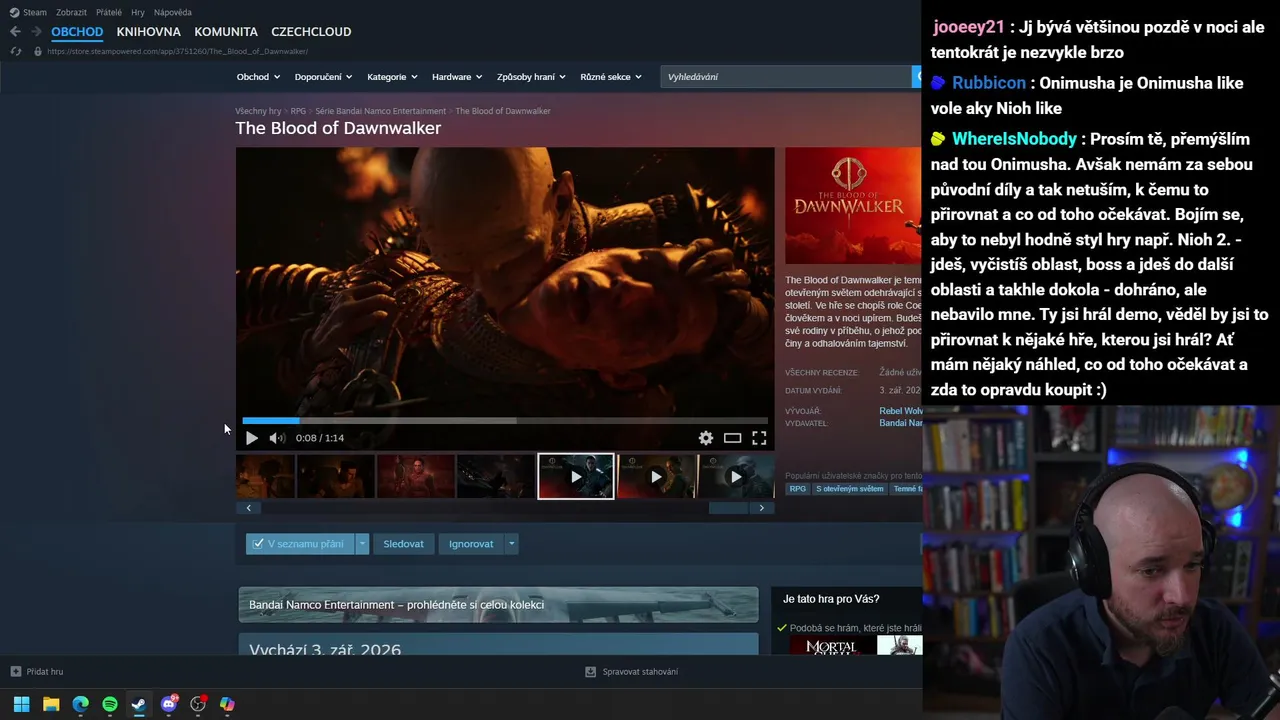Switch the trailer to theater mode icon
This screenshot has height=720, width=1280.
[x=733, y=438]
